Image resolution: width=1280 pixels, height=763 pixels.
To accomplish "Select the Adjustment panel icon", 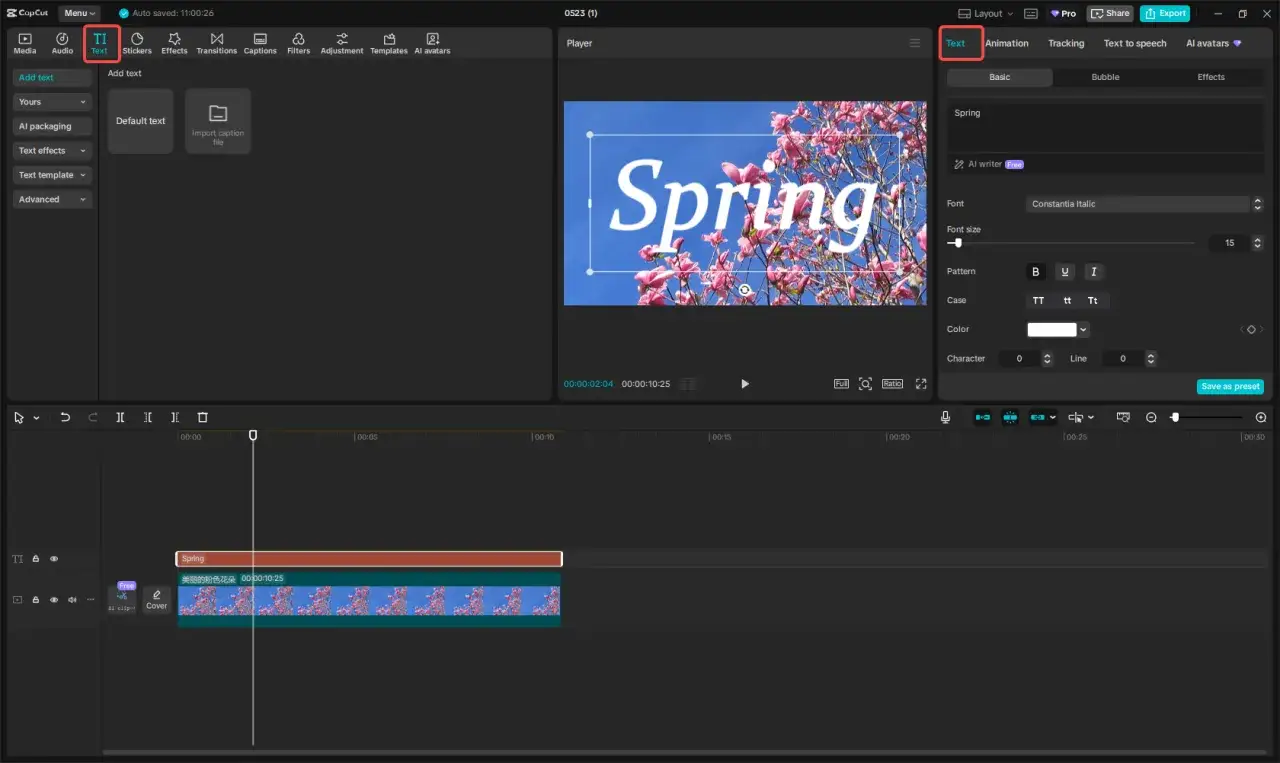I will click(341, 42).
